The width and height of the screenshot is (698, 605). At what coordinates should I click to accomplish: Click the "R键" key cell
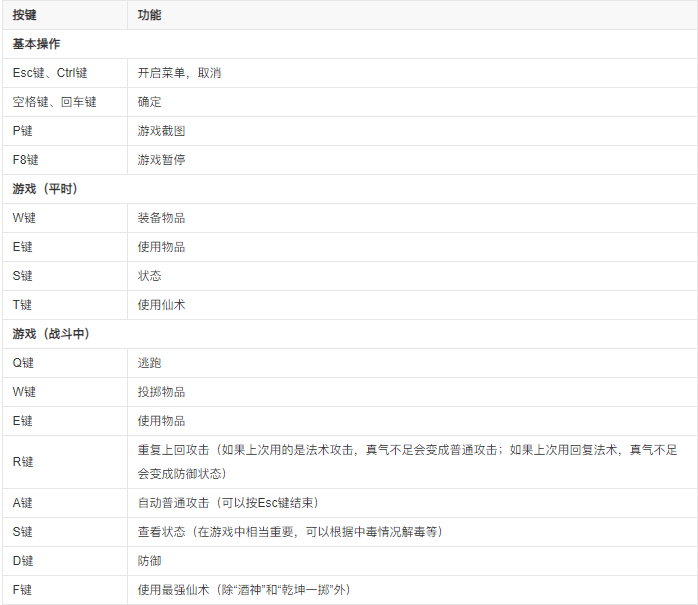(23, 461)
